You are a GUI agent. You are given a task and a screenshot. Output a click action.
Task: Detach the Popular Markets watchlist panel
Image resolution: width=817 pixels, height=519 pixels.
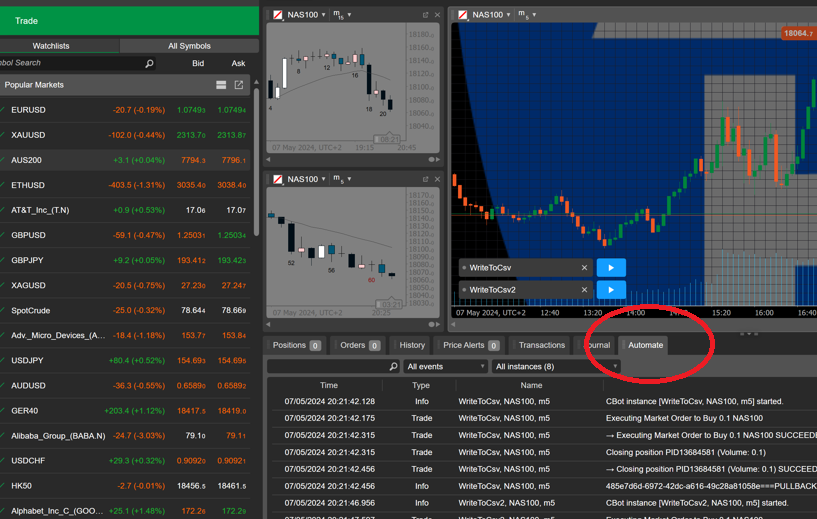239,85
